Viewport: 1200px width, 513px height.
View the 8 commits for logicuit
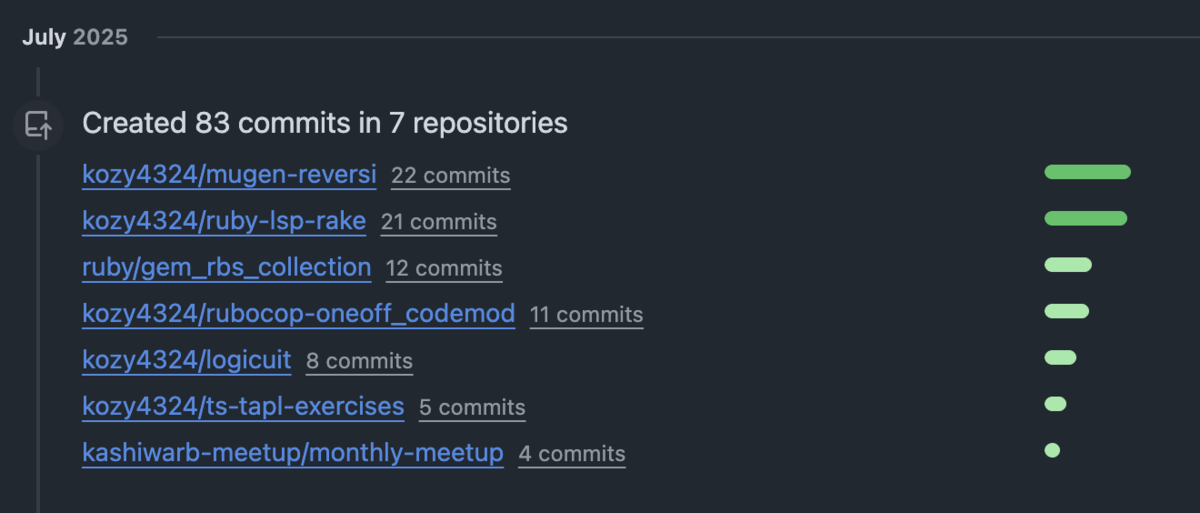click(360, 361)
